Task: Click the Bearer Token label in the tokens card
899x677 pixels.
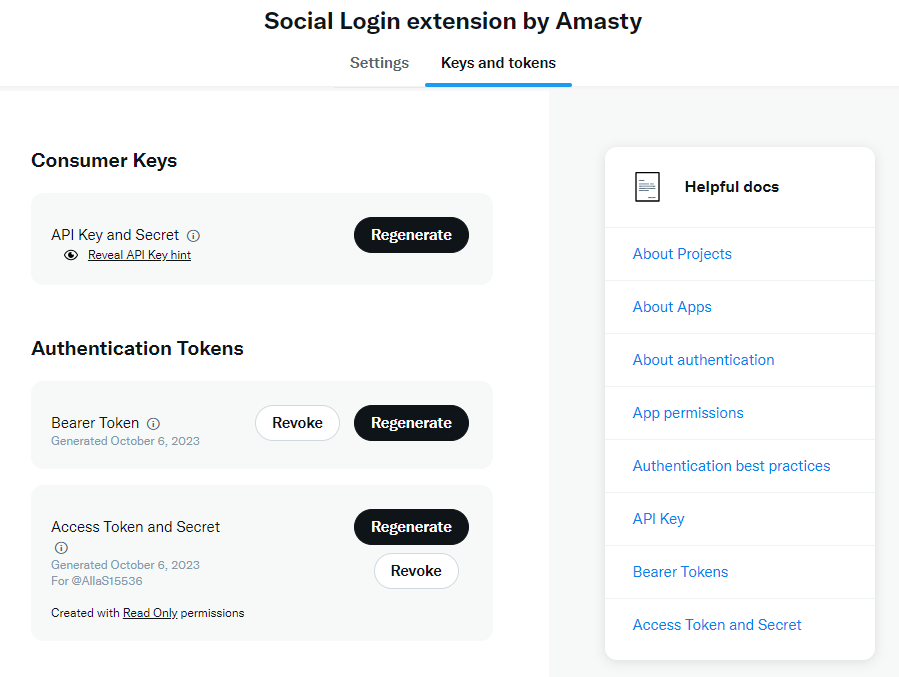Action: point(95,423)
